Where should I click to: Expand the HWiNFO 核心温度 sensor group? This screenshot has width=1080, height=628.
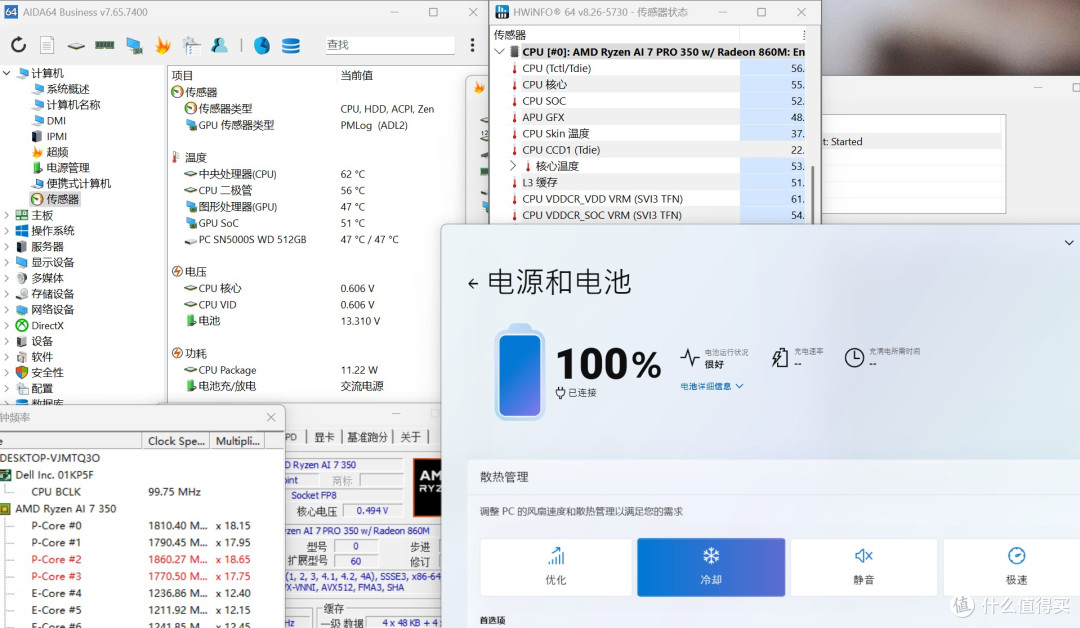(x=513, y=166)
